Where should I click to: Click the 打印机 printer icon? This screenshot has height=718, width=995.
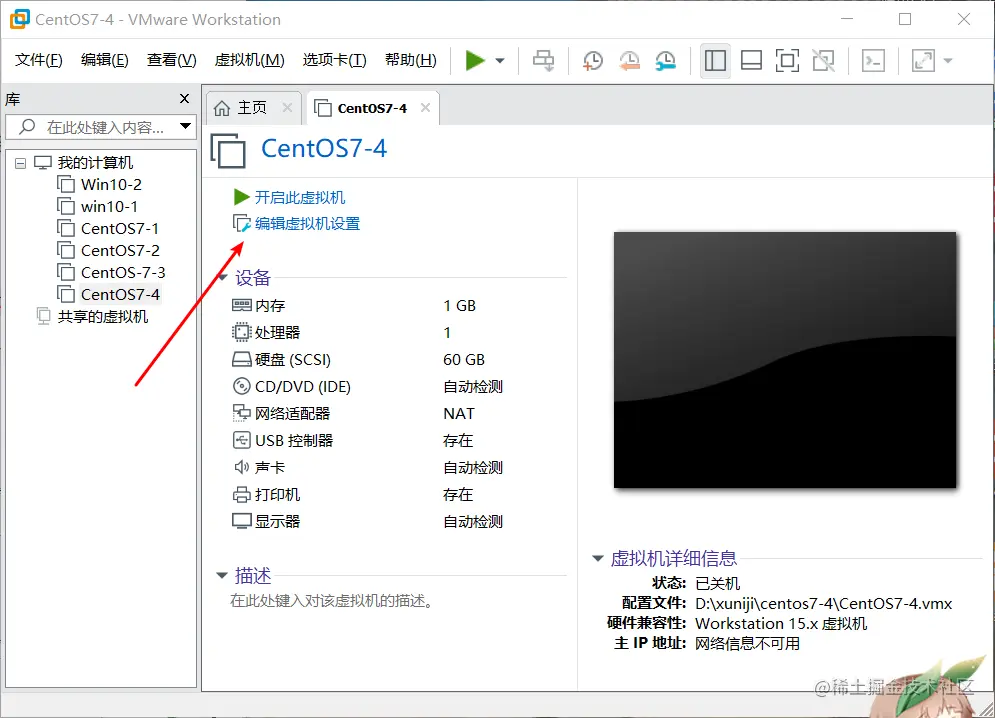point(242,495)
